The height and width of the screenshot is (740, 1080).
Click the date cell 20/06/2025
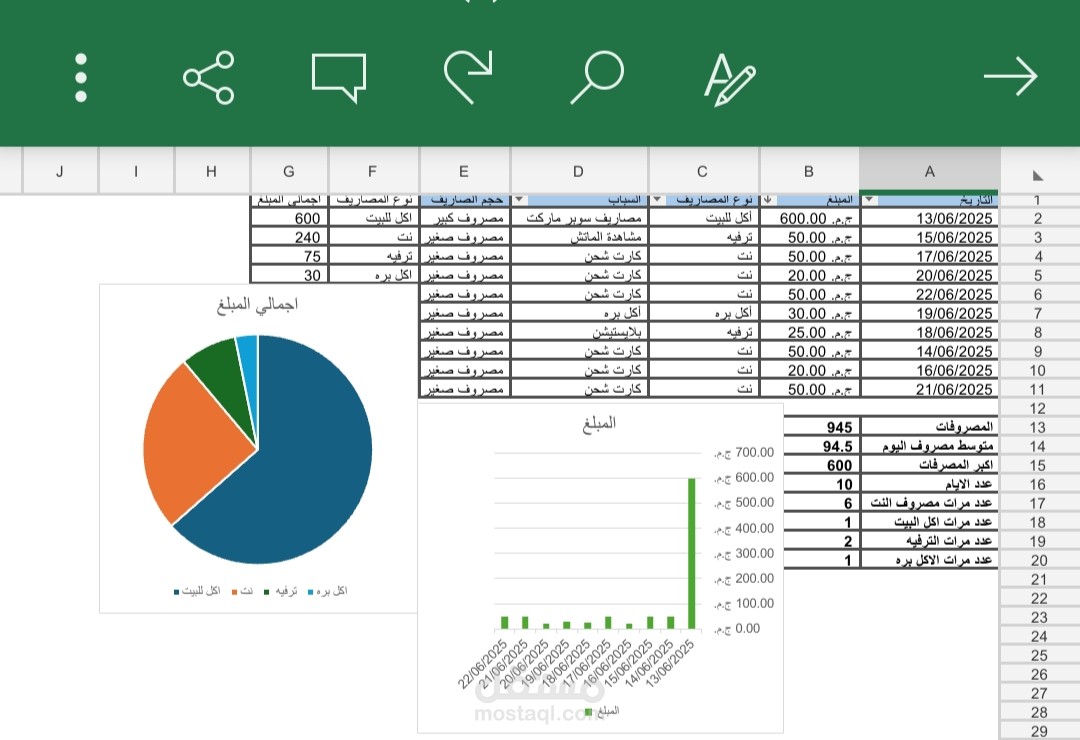[x=929, y=275]
